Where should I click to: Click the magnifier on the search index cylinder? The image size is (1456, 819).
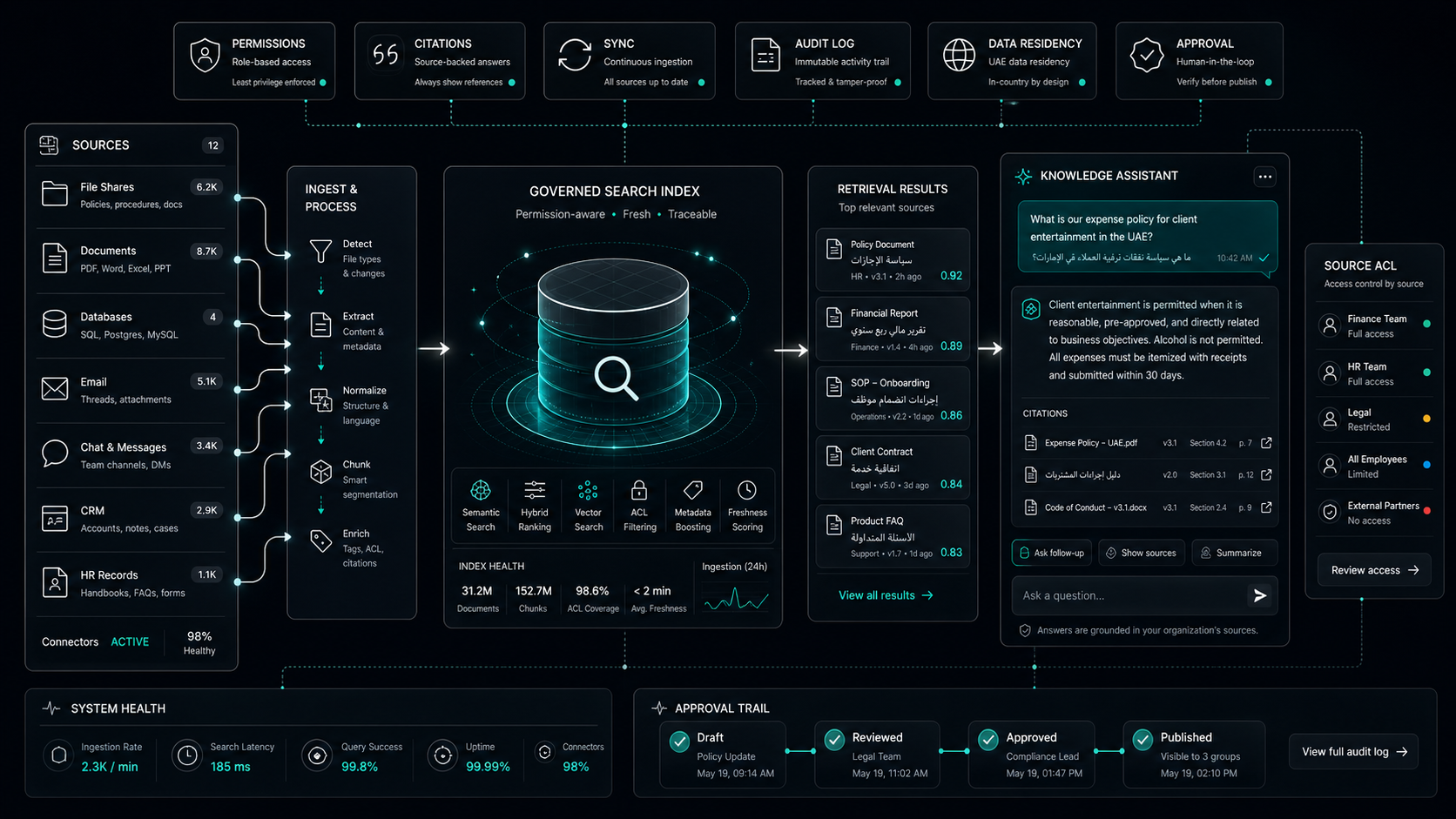(617, 379)
